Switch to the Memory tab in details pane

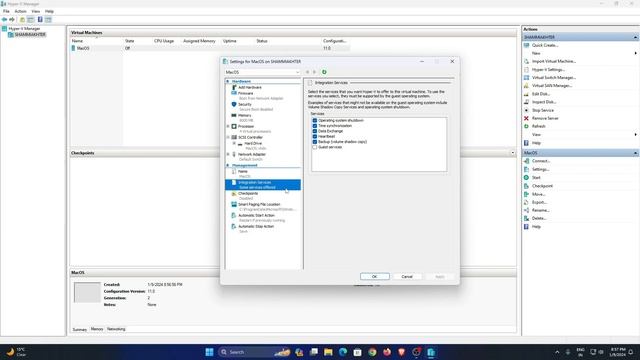(97, 329)
